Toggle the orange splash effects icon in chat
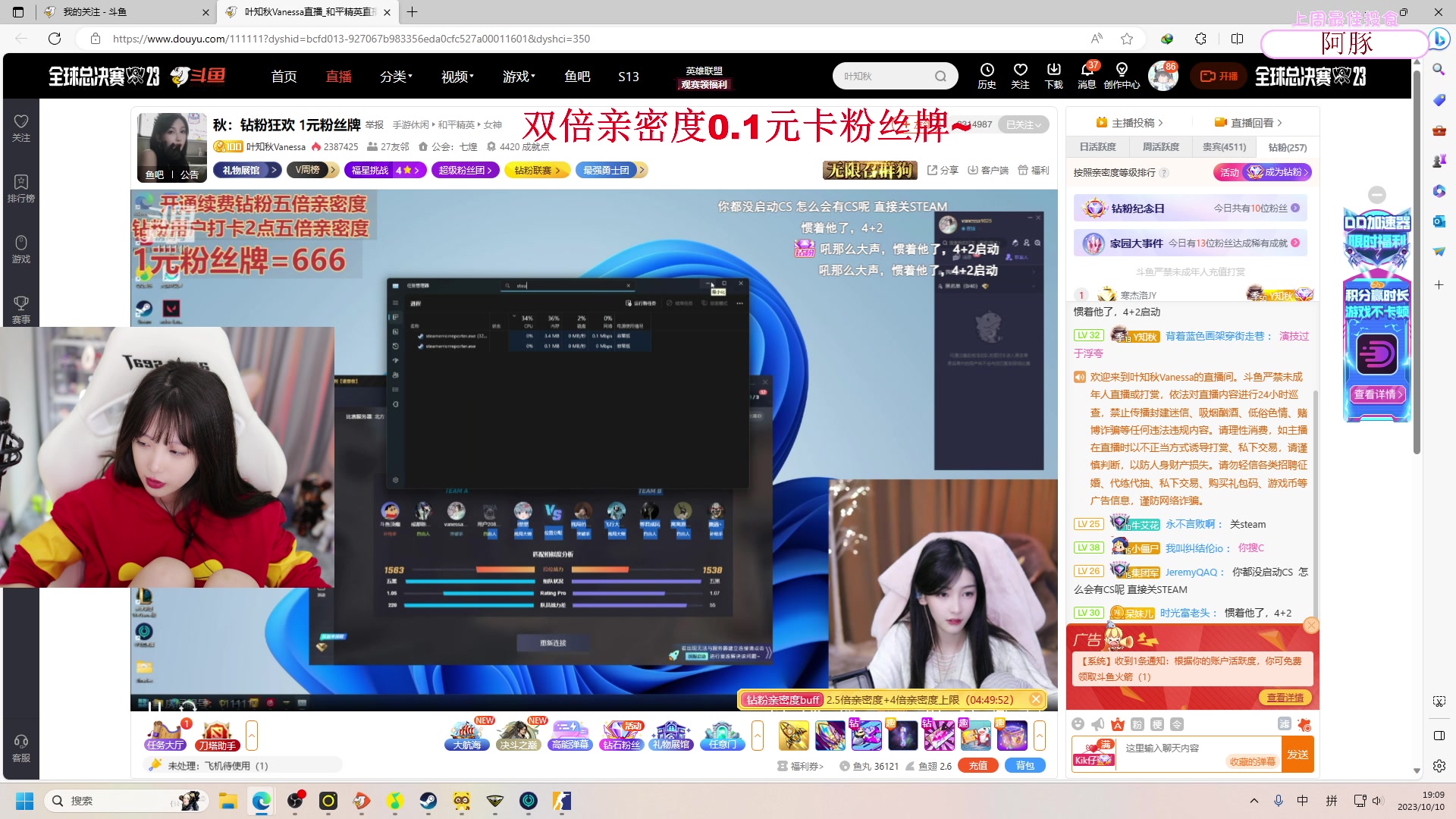The width and height of the screenshot is (1456, 819). (1304, 724)
